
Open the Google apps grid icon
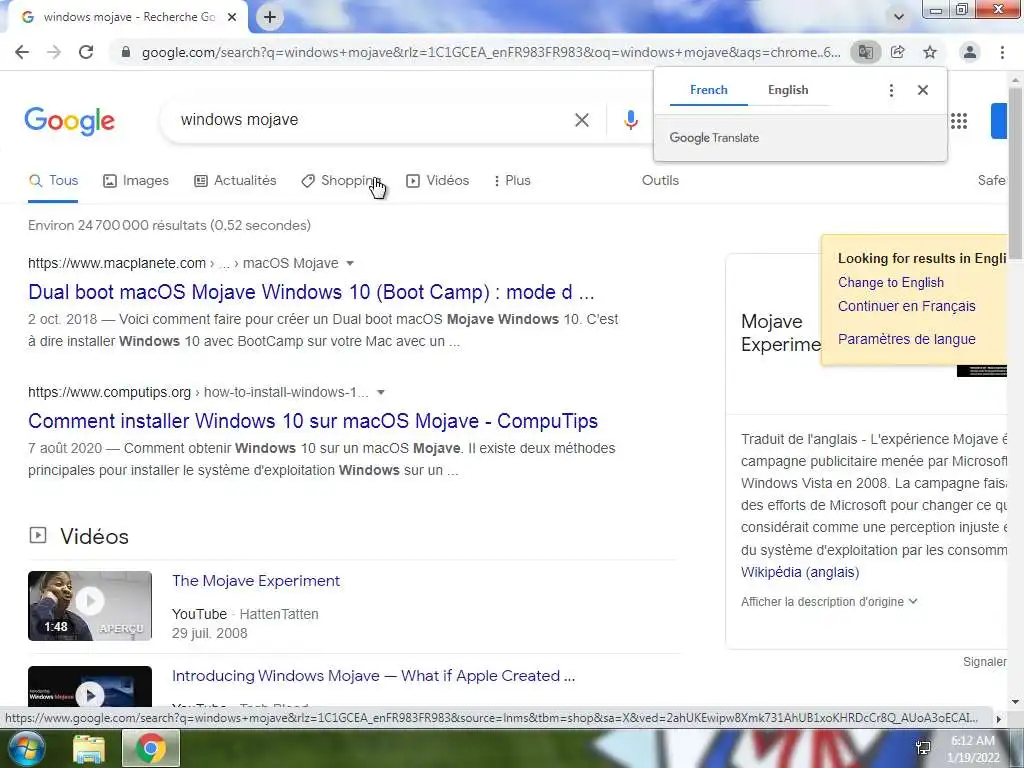[x=959, y=121]
